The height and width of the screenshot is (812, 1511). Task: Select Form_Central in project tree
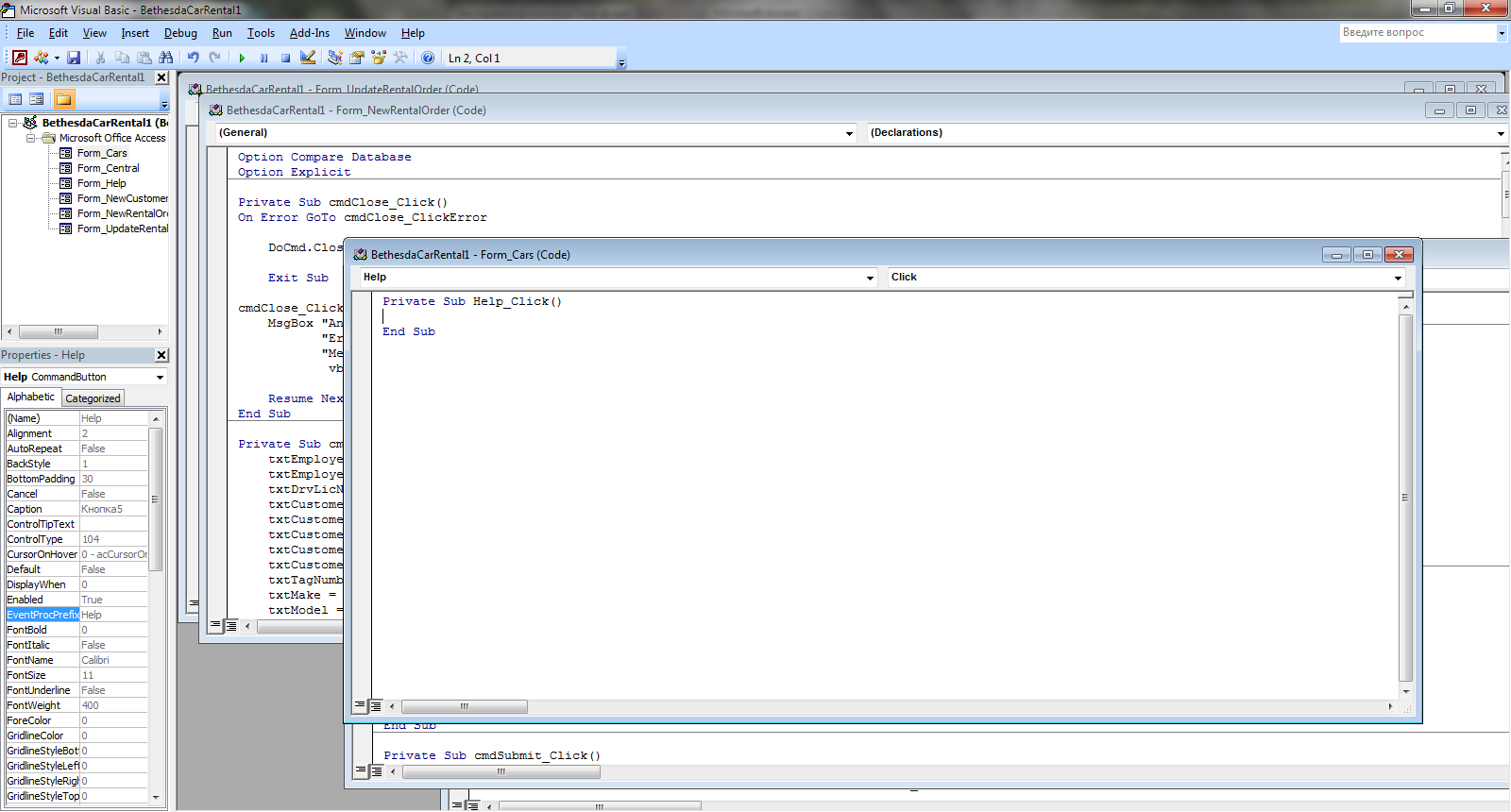(108, 168)
